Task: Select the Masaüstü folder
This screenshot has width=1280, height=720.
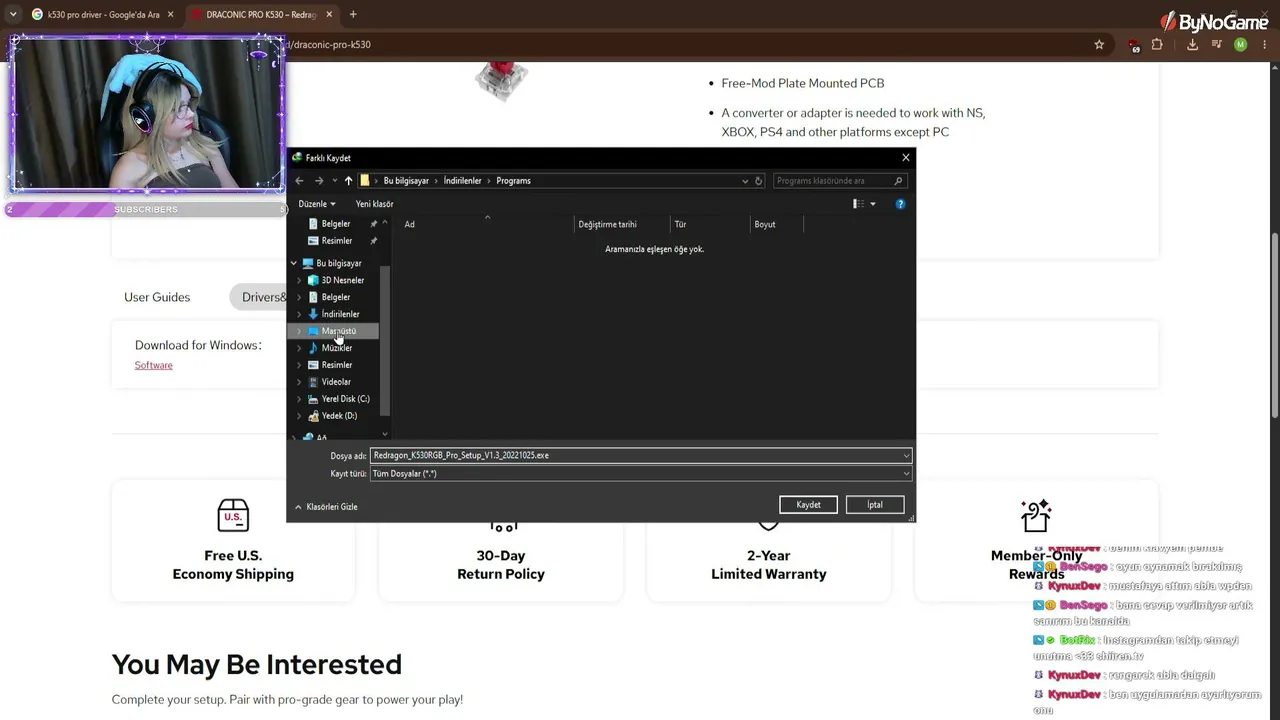Action: click(x=339, y=331)
